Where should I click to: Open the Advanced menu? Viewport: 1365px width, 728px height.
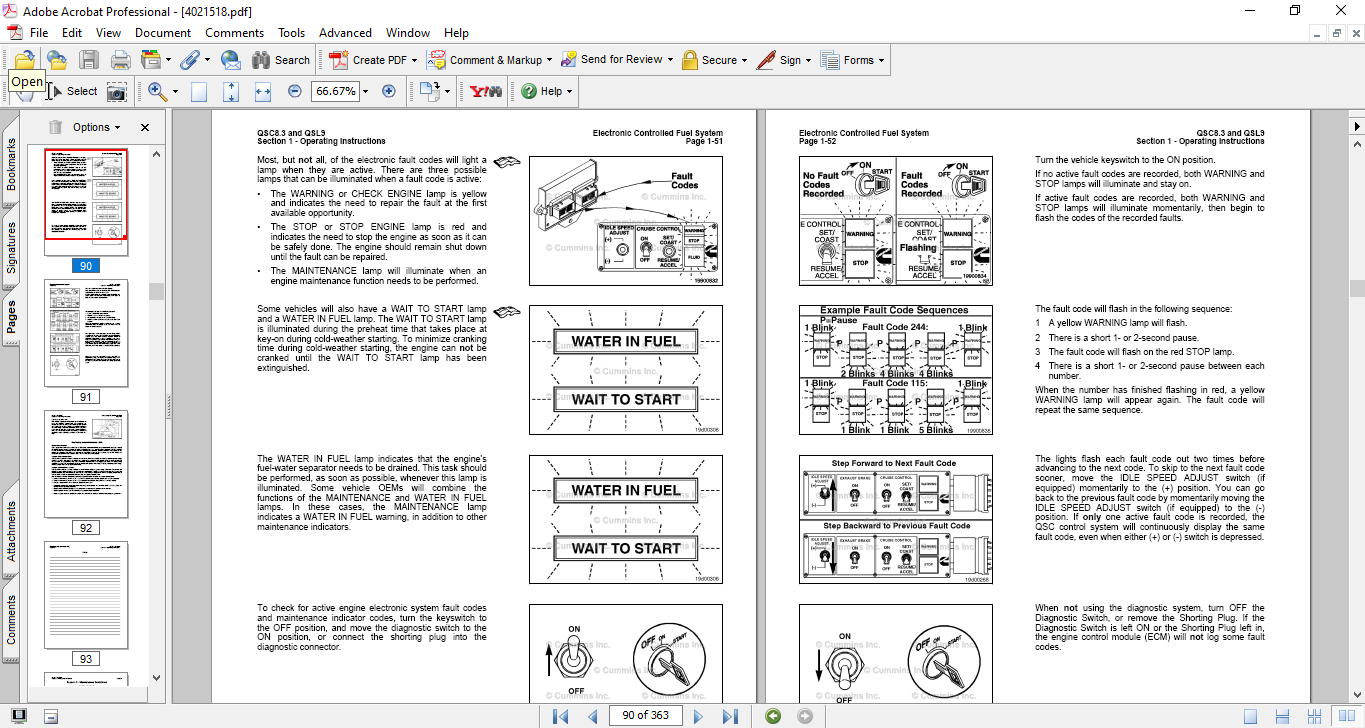345,33
